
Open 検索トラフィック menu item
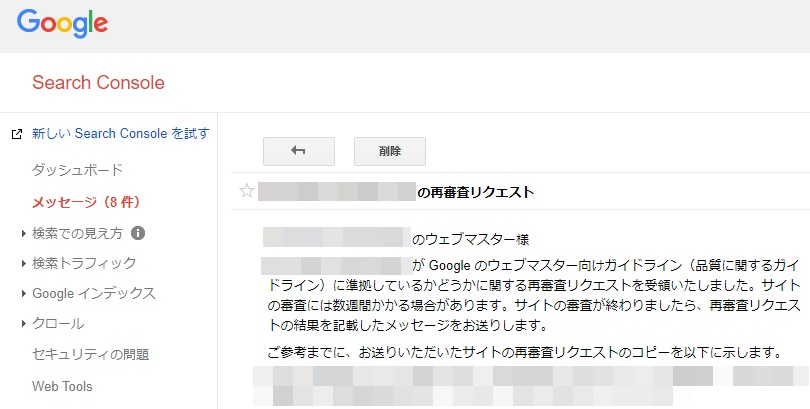(84, 263)
